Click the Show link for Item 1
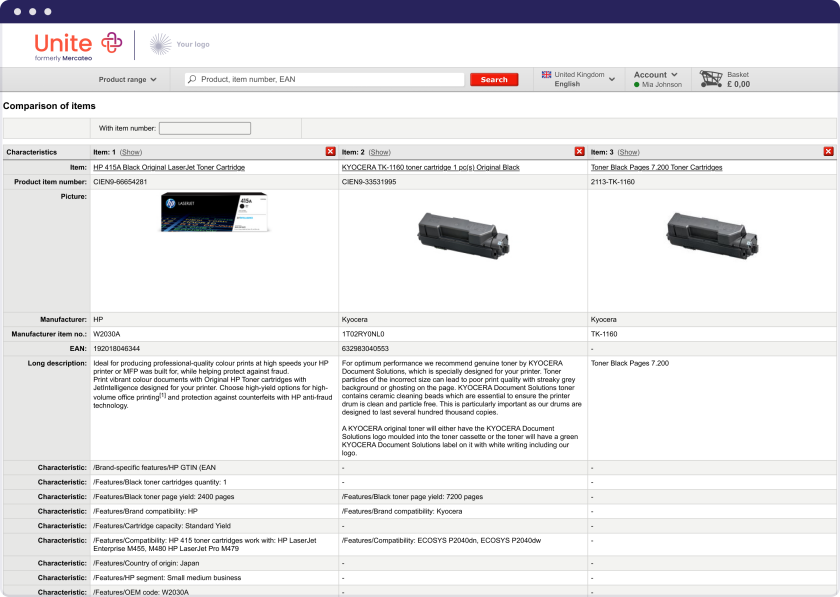Image resolution: width=840 pixels, height=597 pixels. (x=131, y=152)
